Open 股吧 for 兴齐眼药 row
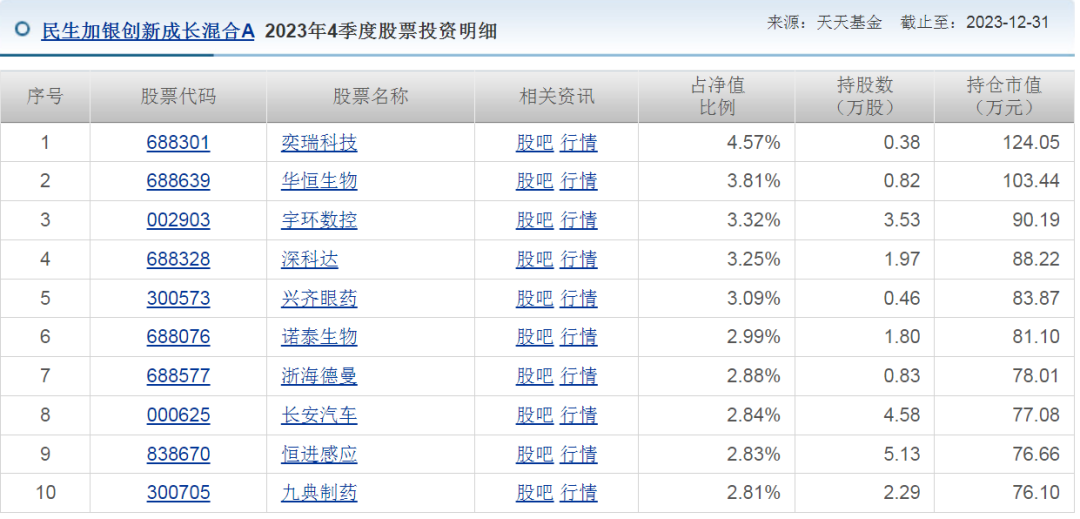This screenshot has height=519, width=1080. (534, 299)
